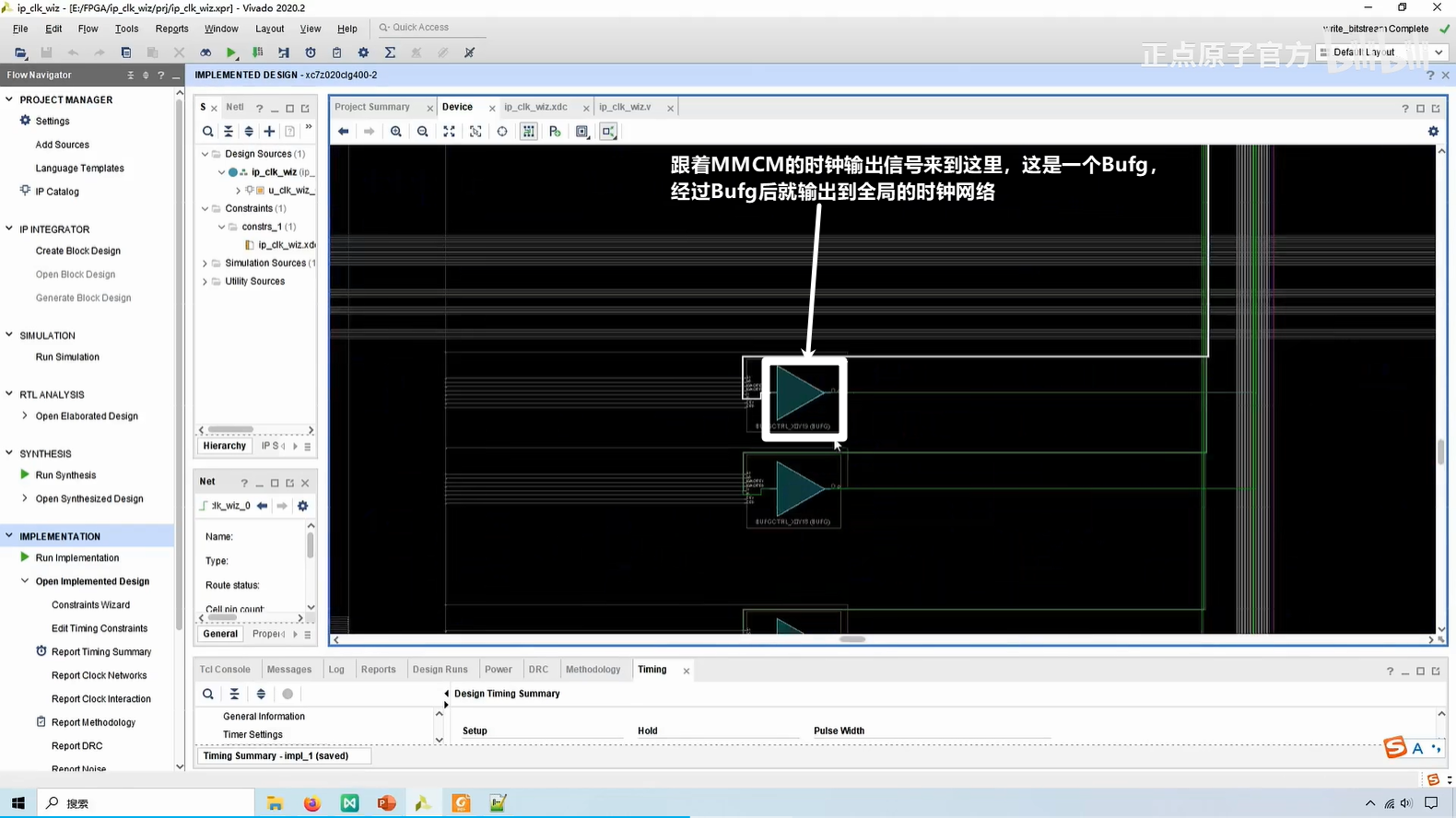
Task: Click Run Synthesis in Flow Navigator
Action: tap(65, 475)
